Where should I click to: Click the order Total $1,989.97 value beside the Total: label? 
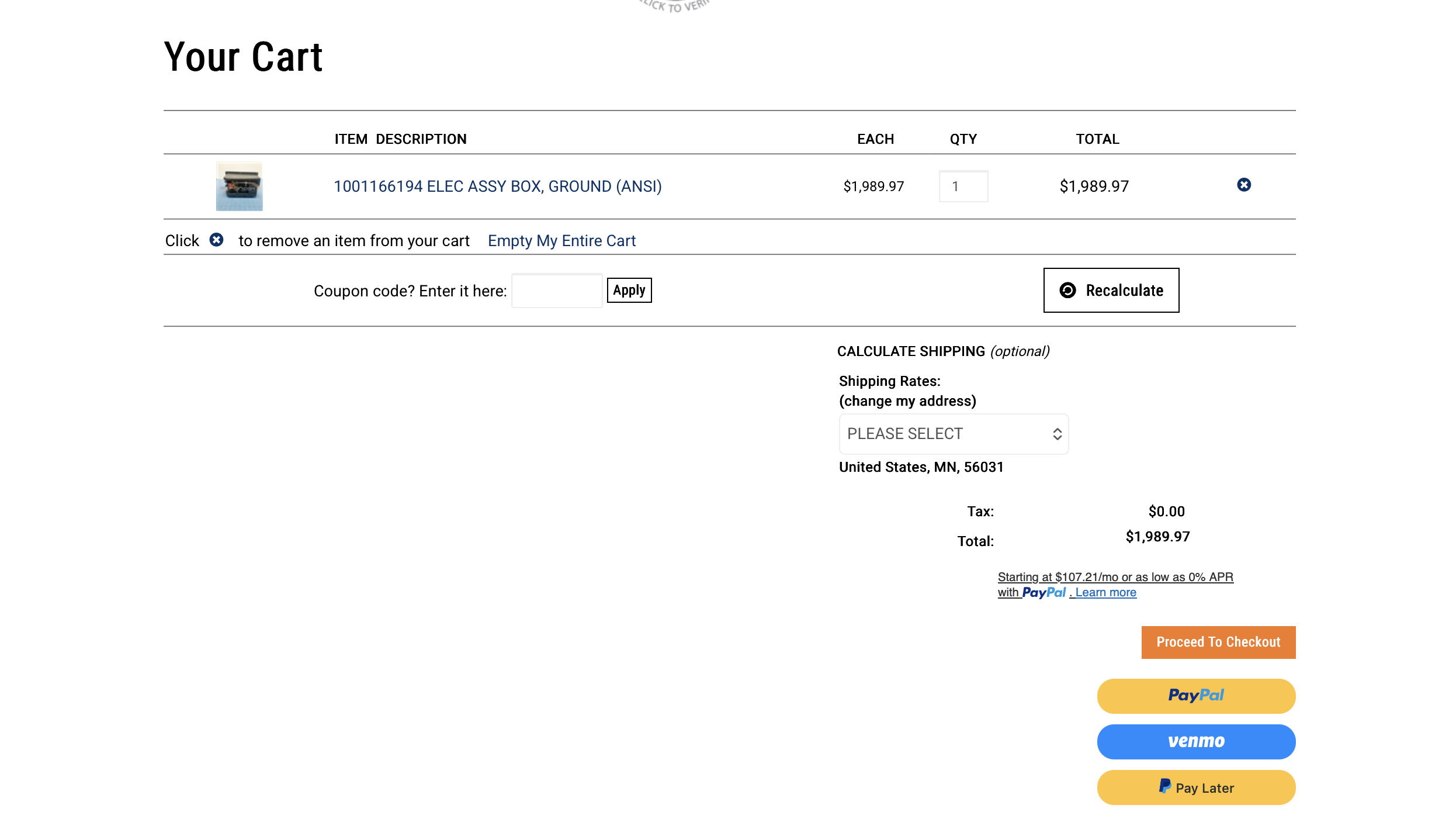tap(1158, 537)
